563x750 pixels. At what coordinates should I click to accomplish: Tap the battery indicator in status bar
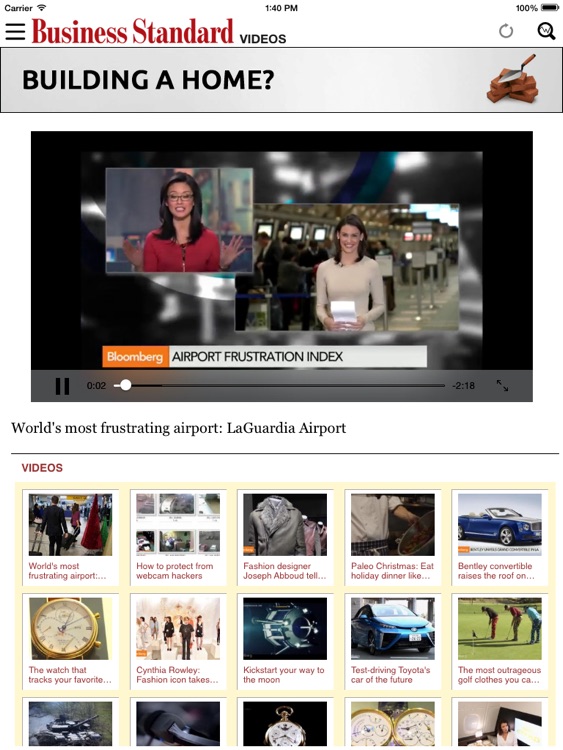click(x=550, y=8)
